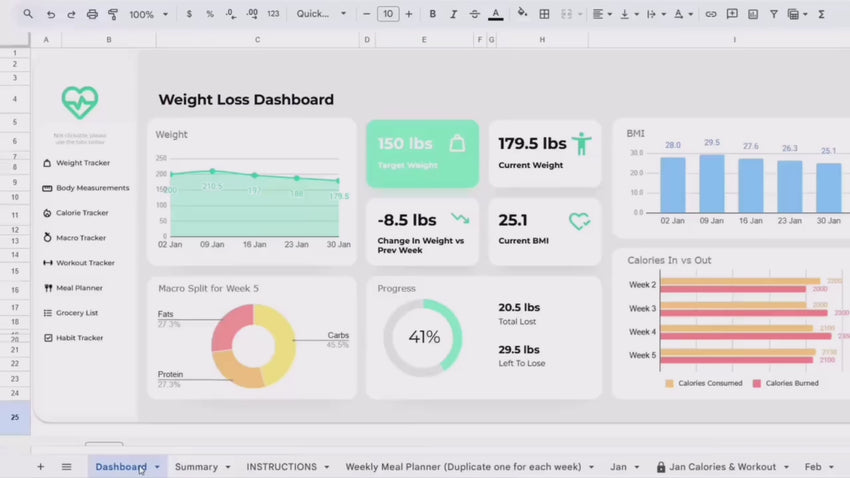Click the font size input box
Screen dimensions: 850x478
[387, 14]
